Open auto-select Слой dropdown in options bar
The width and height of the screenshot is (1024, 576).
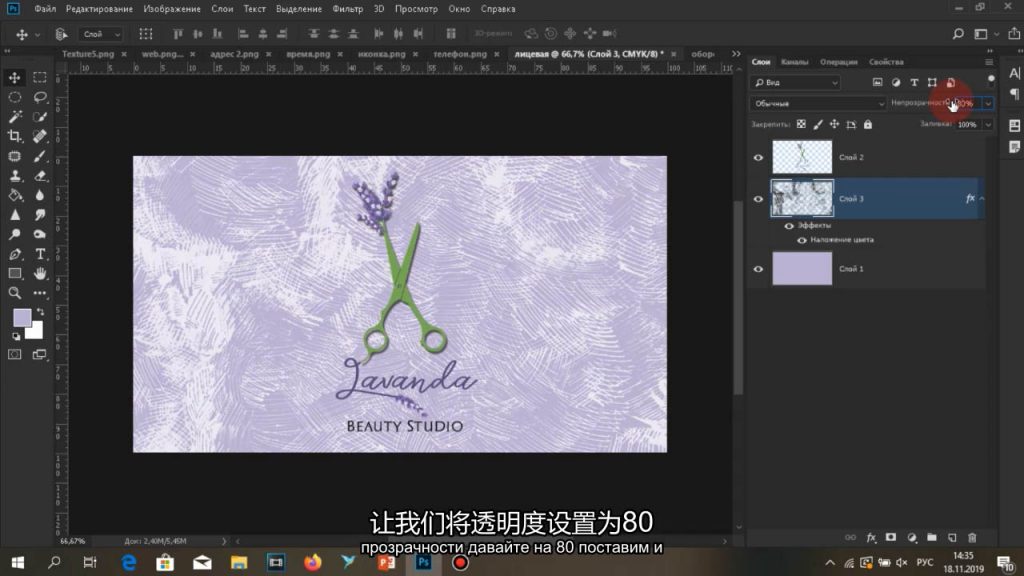tap(101, 34)
